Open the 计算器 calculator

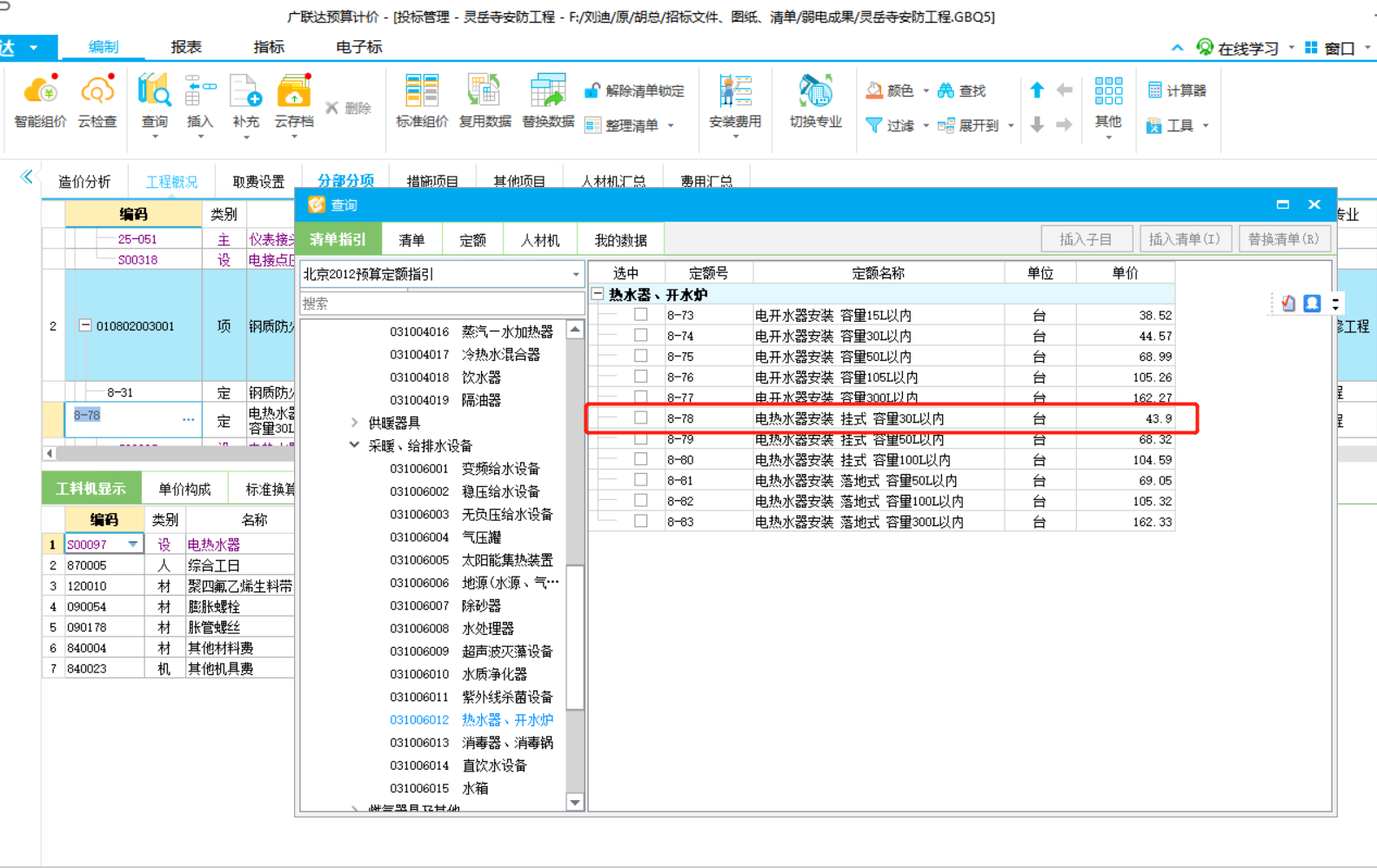coord(1177,90)
